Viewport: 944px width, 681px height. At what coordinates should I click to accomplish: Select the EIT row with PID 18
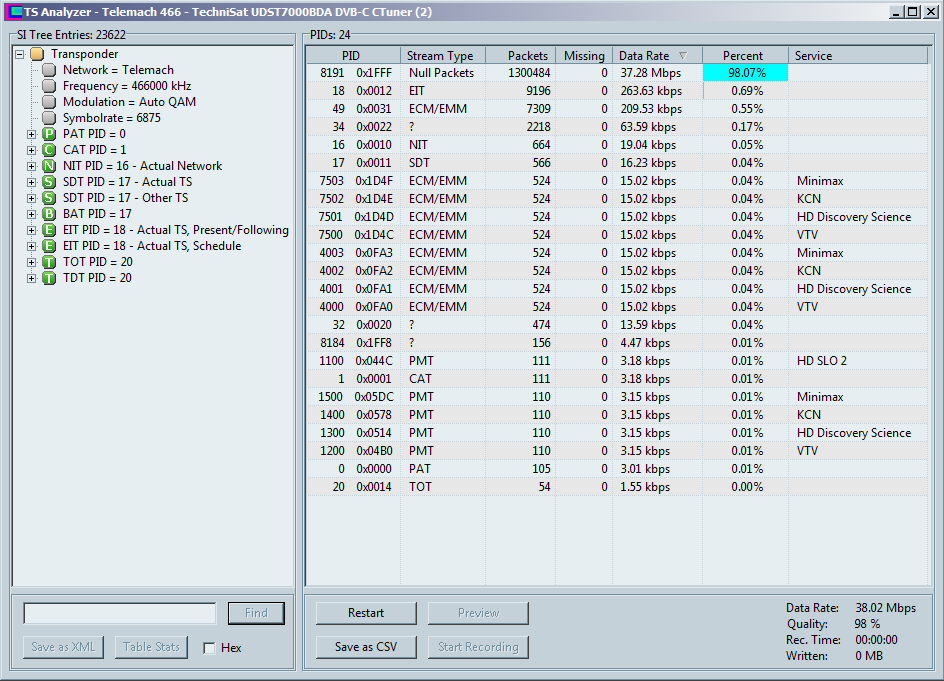[x=617, y=91]
